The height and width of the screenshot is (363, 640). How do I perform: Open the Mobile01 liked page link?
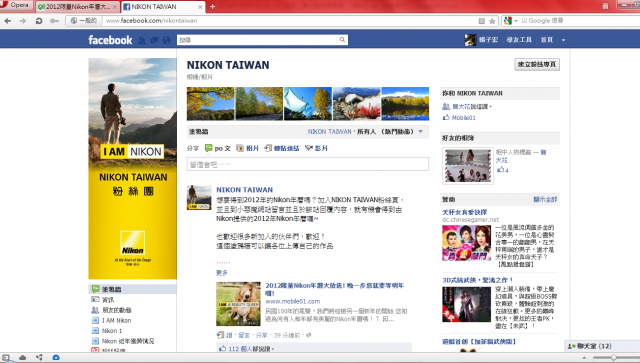[464, 118]
